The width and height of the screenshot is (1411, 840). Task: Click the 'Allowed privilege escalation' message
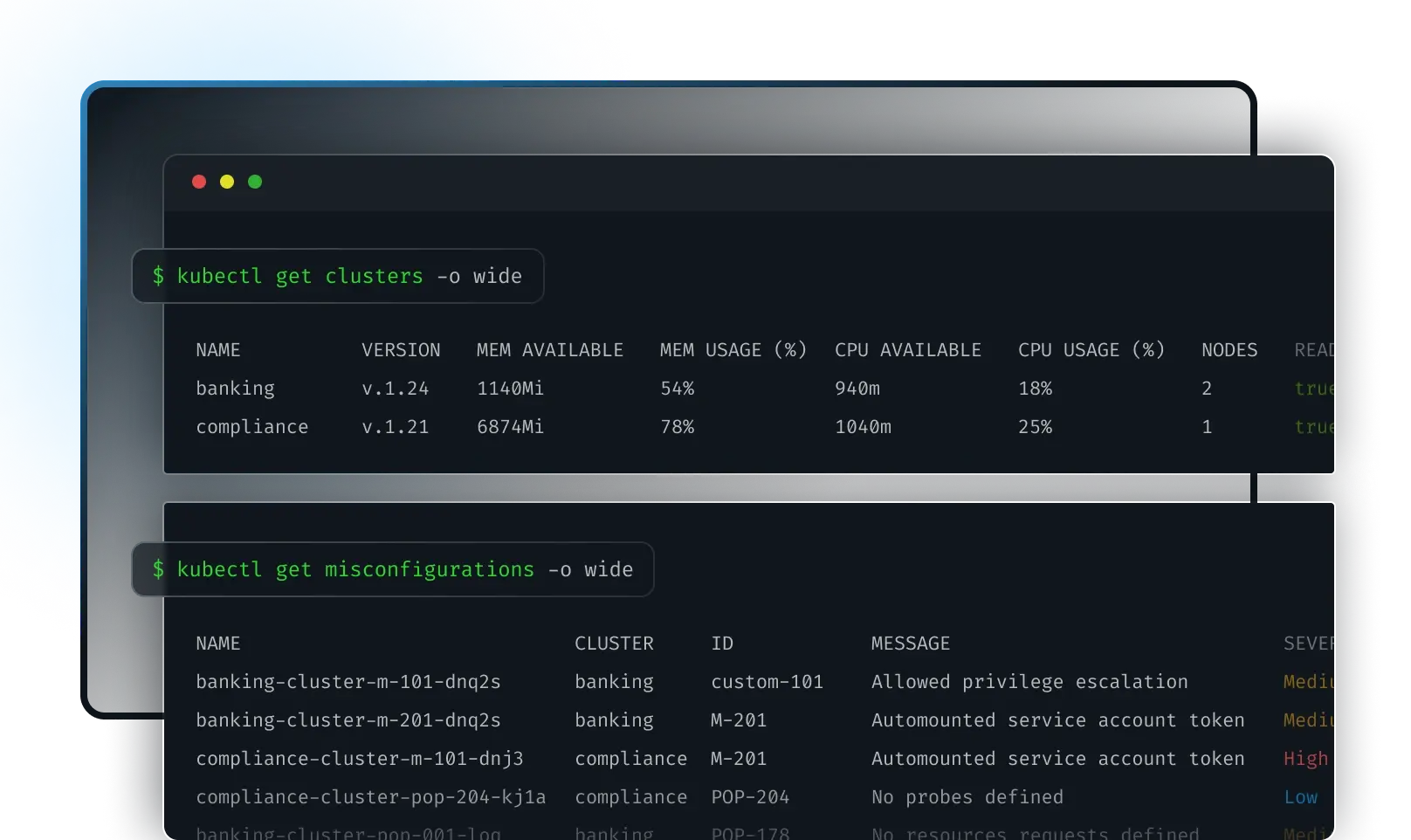(1029, 682)
